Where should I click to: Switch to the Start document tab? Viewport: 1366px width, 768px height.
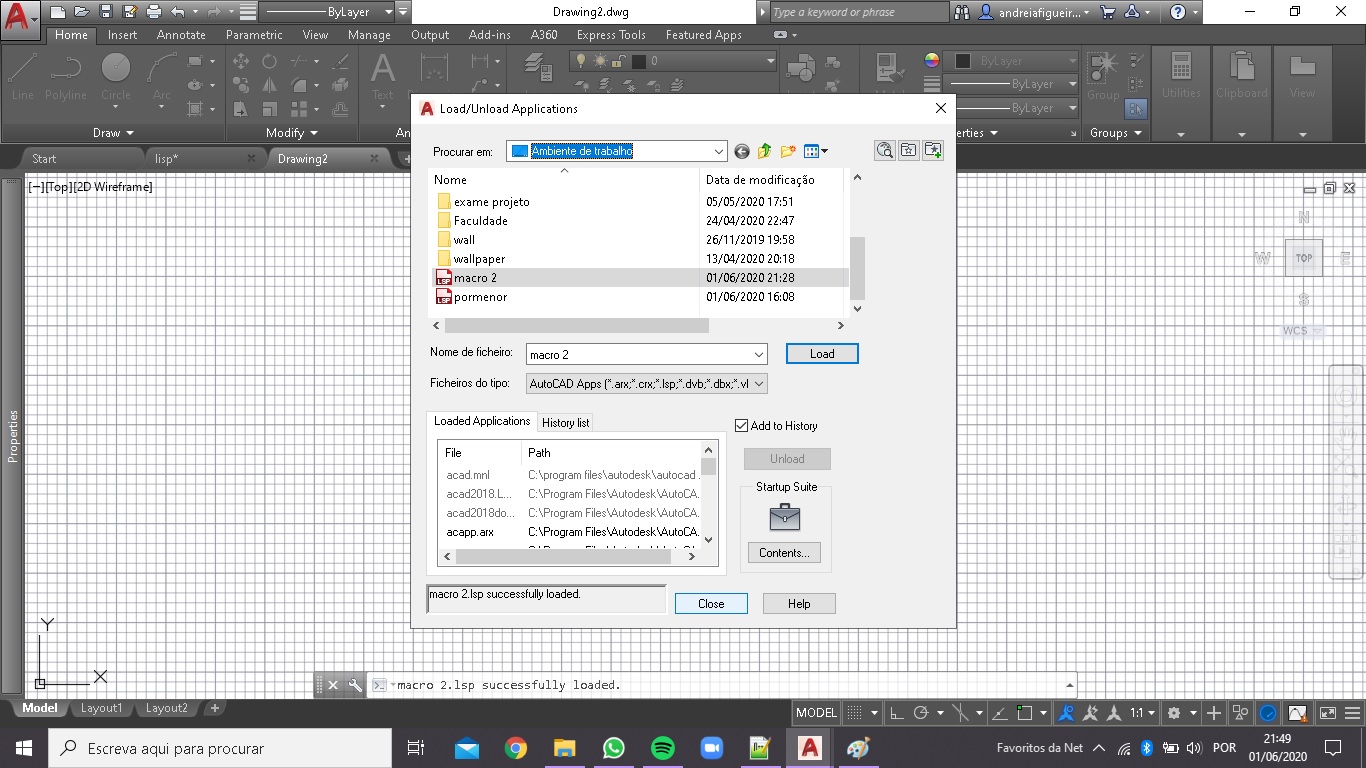tap(44, 158)
